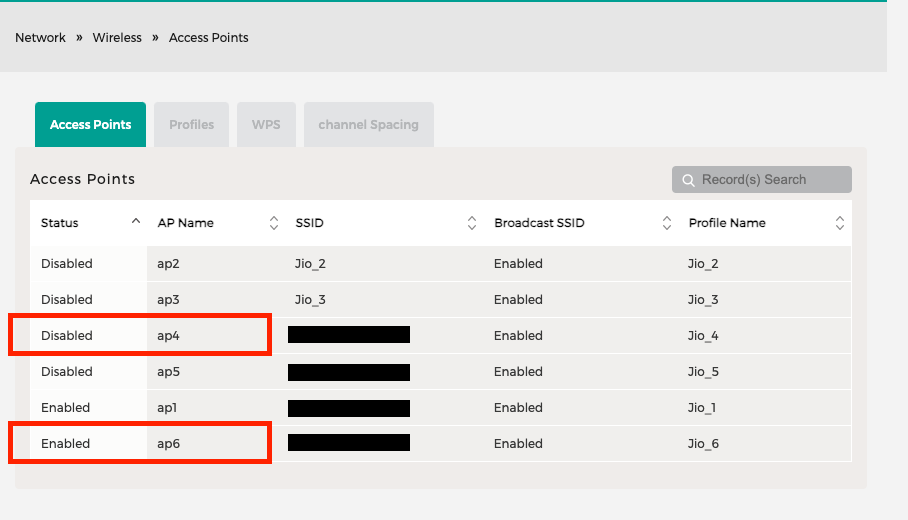Sort by Status column arrow
Image resolution: width=908 pixels, height=520 pixels.
click(x=136, y=221)
